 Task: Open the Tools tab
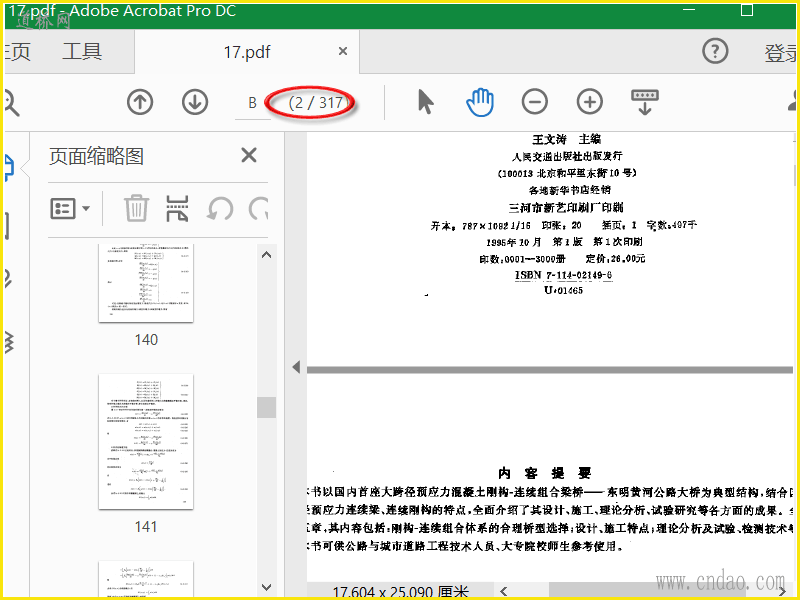[82, 52]
